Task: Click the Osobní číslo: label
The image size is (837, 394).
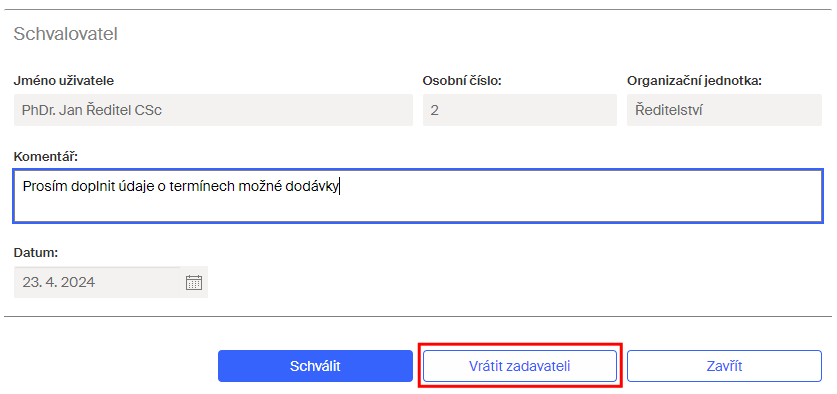Action: click(x=462, y=81)
